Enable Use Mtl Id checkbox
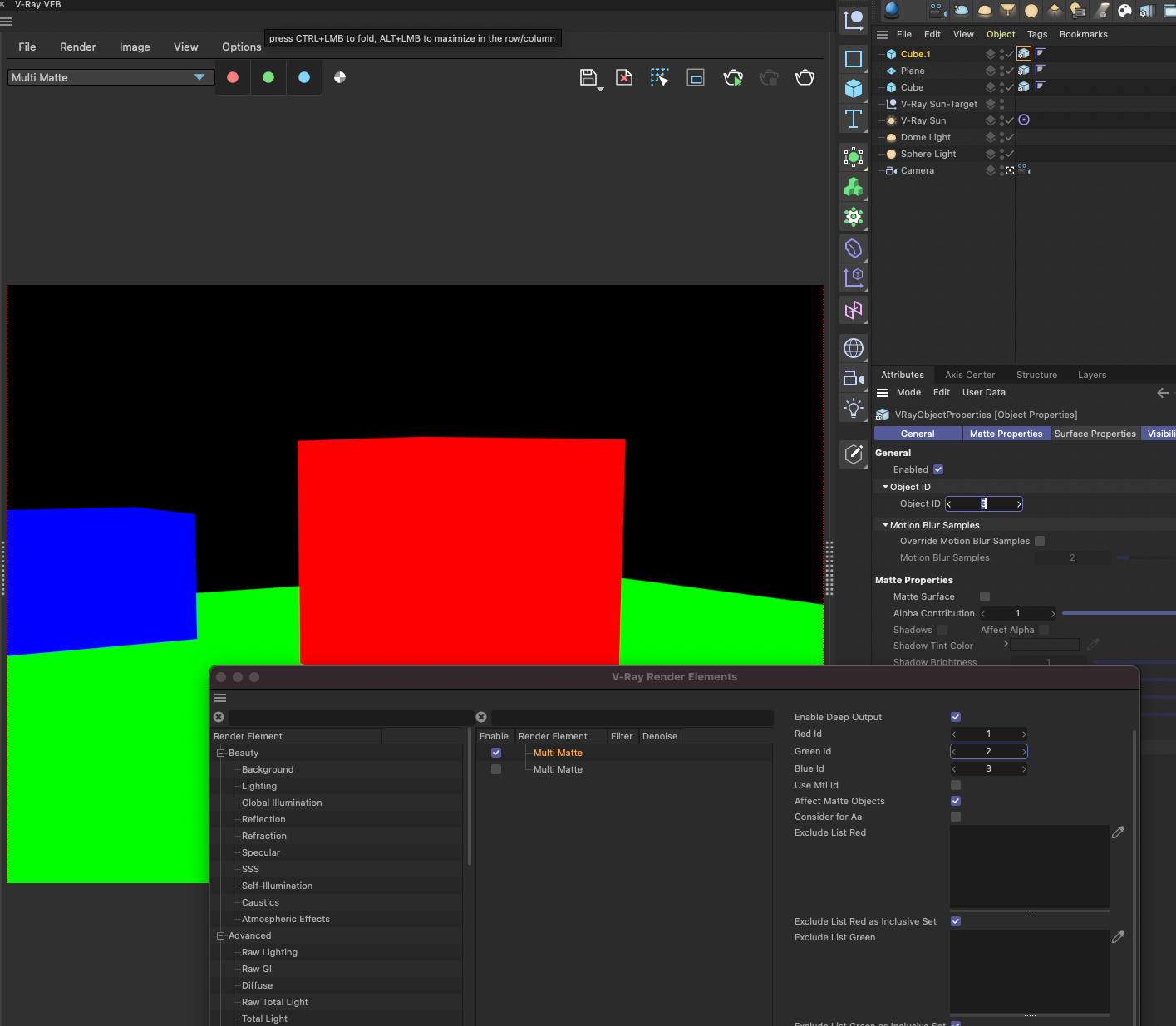The height and width of the screenshot is (1026, 1176). coord(956,785)
